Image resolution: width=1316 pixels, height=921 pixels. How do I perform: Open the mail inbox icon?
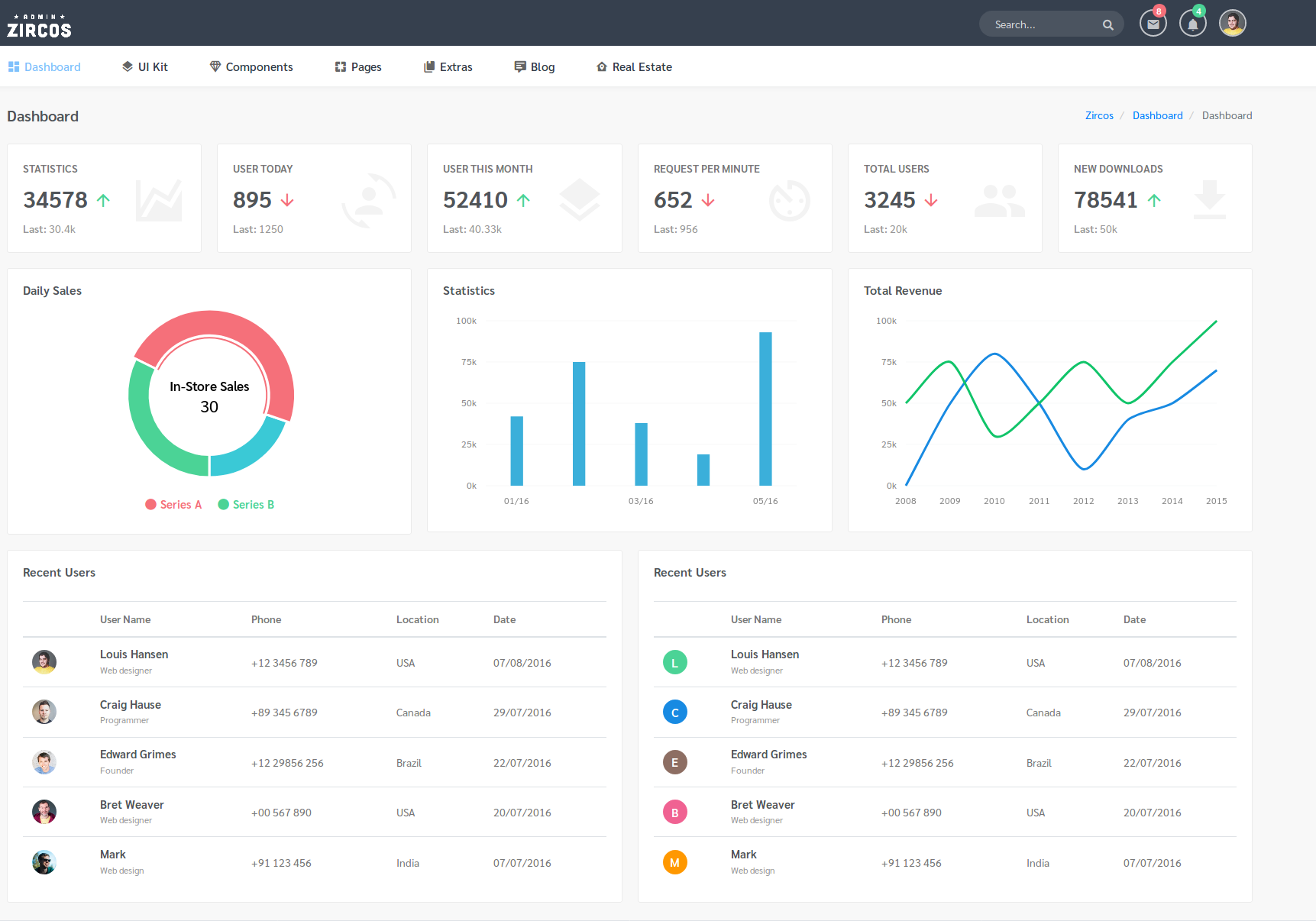[1153, 24]
